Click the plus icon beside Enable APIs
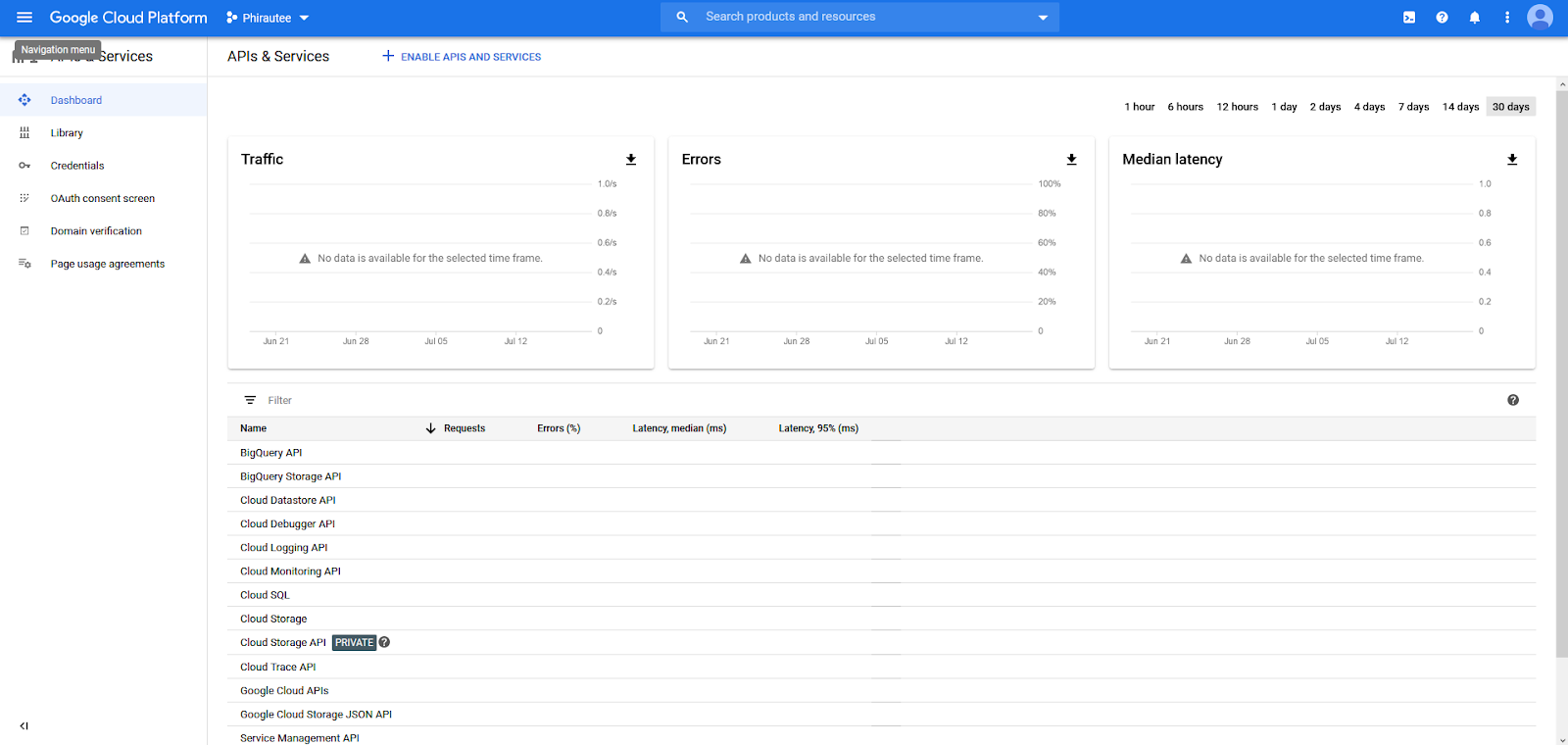Screen dimensions: 1568x745 [x=388, y=56]
